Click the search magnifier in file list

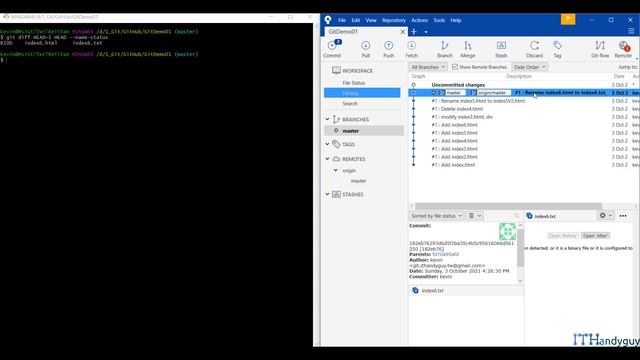(x=517, y=216)
